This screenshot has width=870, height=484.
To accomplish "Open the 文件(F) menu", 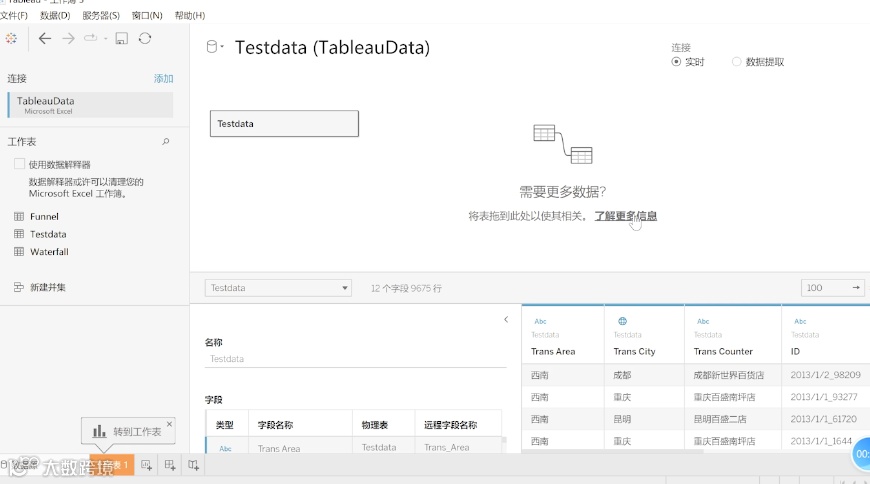I will point(14,16).
